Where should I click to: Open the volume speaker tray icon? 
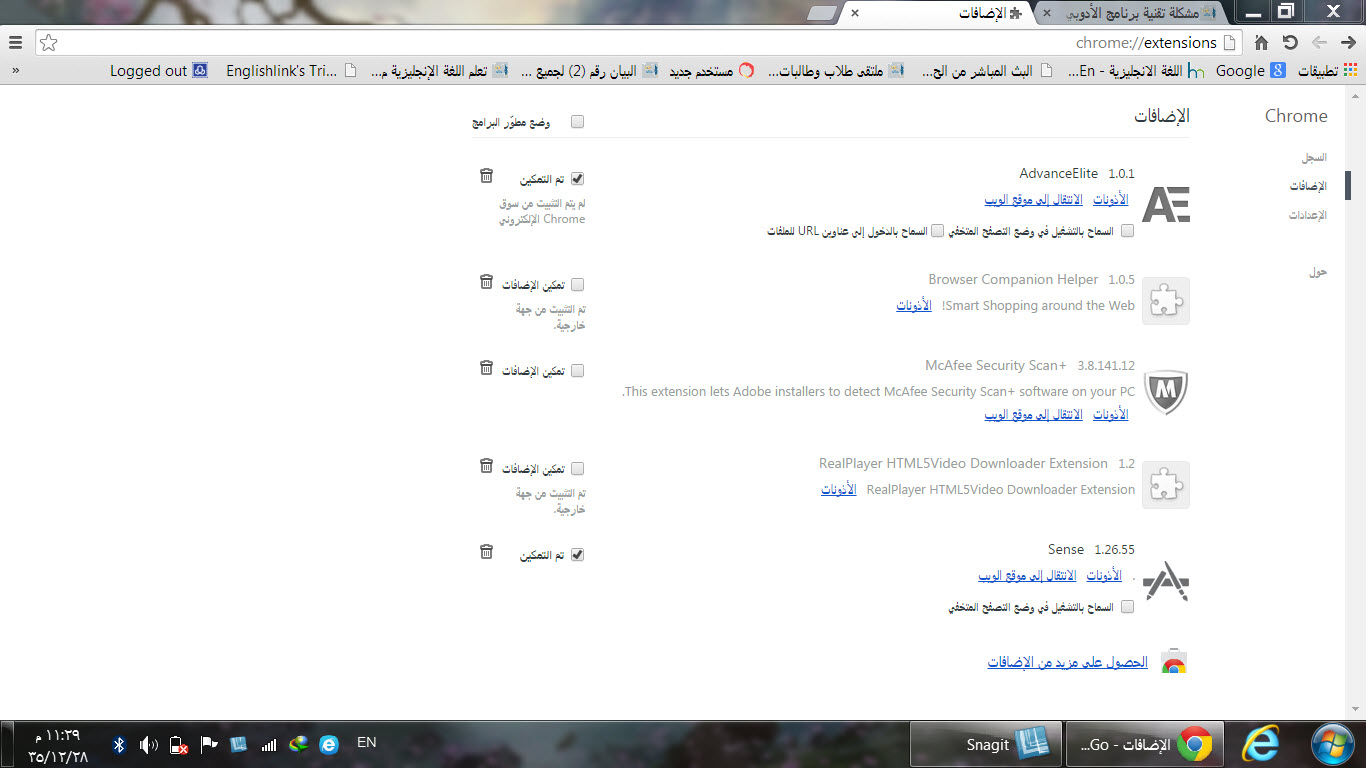(149, 744)
